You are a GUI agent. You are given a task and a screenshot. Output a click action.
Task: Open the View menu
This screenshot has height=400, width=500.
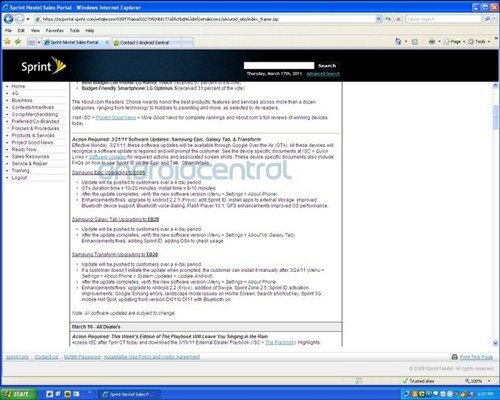[x=35, y=31]
